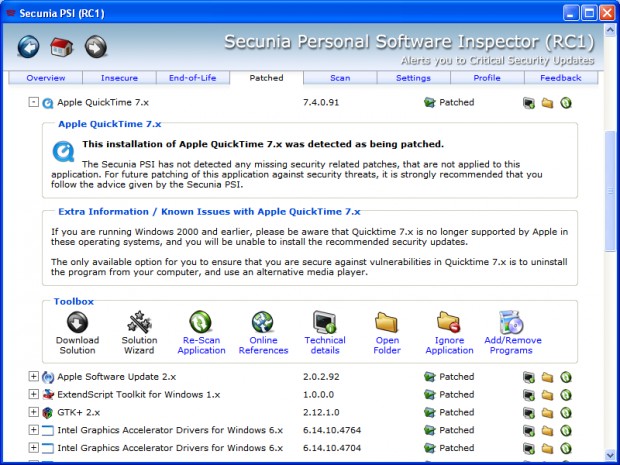Open the End-of-Life tab
The image size is (620, 465).
point(193,78)
